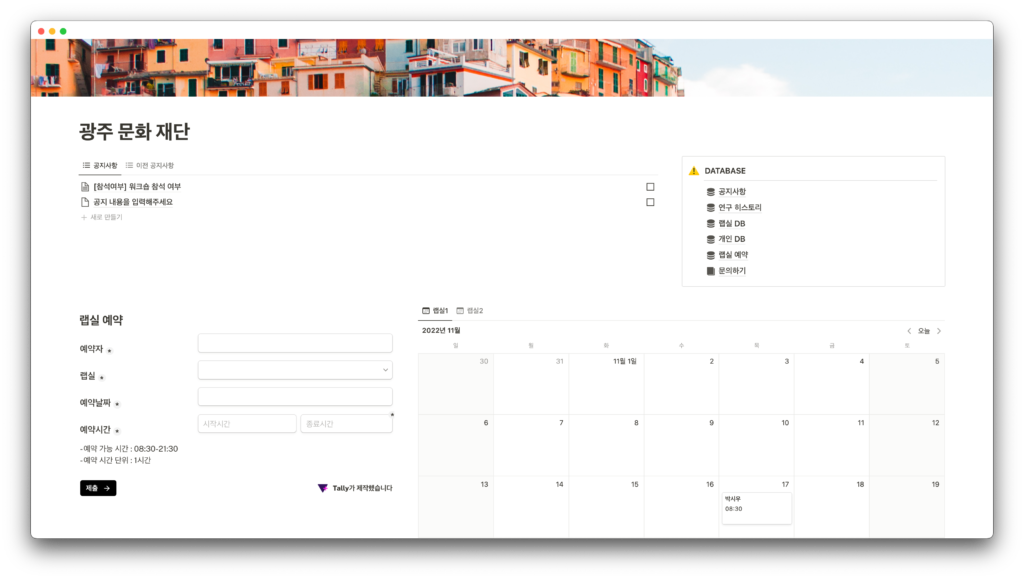
Task: Click the yellow warning icon by DATABASE
Action: pos(694,171)
